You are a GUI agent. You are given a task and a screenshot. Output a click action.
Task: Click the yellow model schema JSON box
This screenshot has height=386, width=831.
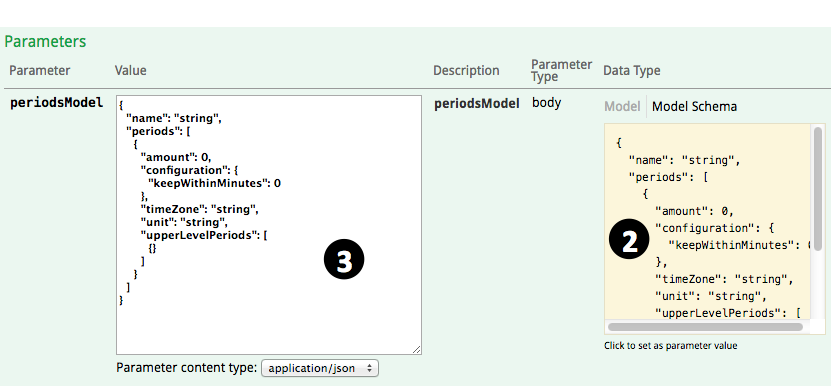click(x=709, y=223)
